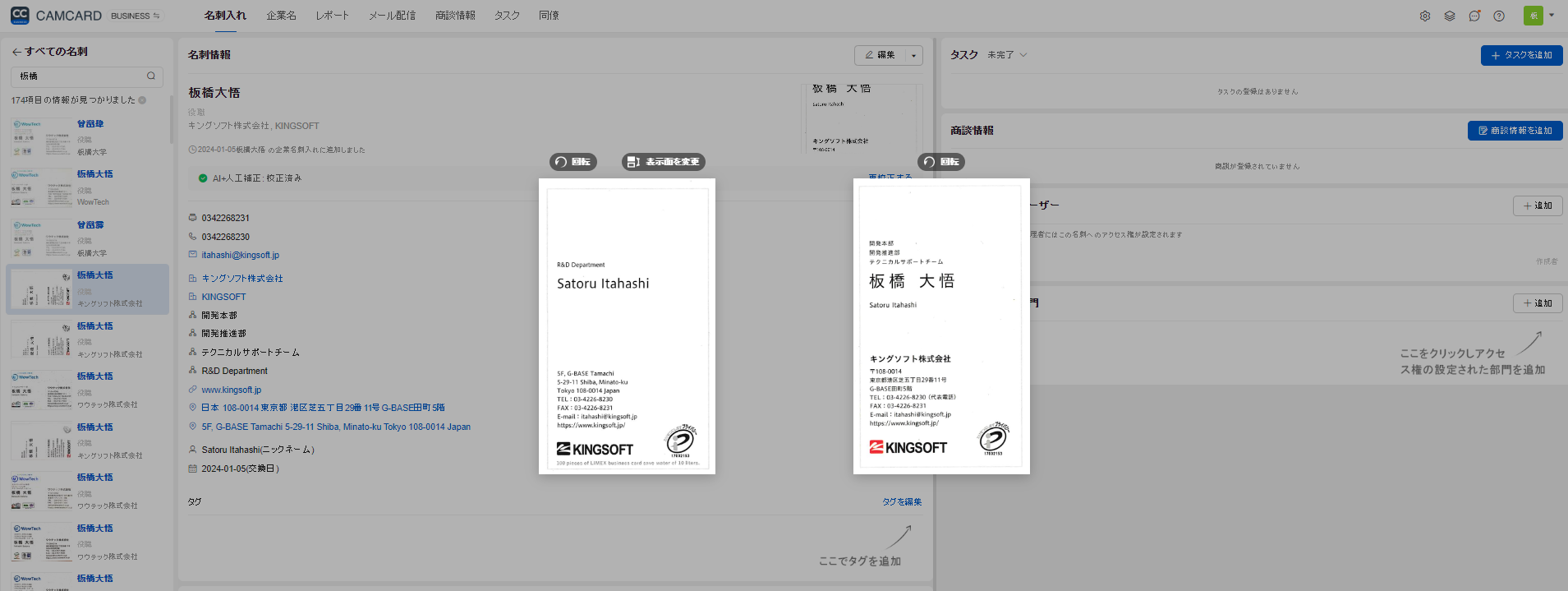Click the 表示面を変更 button

(x=664, y=162)
